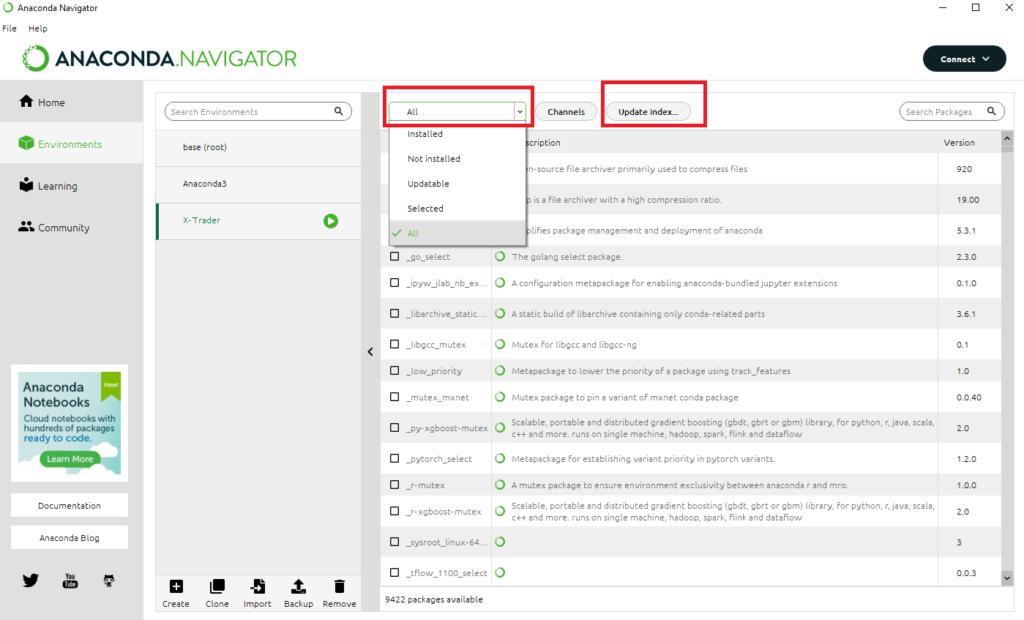
Task: Click the green play button for X-Trader
Action: tap(330, 221)
